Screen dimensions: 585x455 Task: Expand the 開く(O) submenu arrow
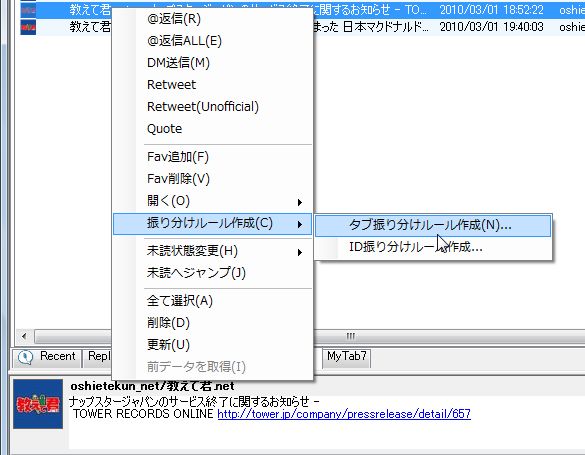300,202
